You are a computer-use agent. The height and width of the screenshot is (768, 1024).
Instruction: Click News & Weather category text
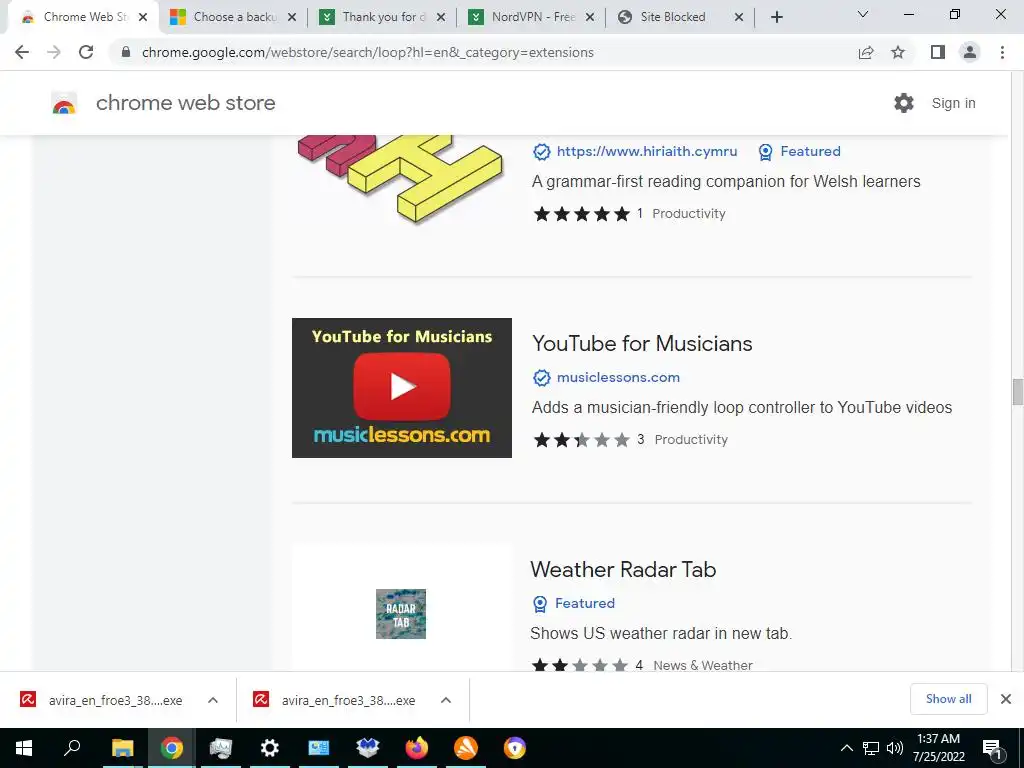[703, 665]
